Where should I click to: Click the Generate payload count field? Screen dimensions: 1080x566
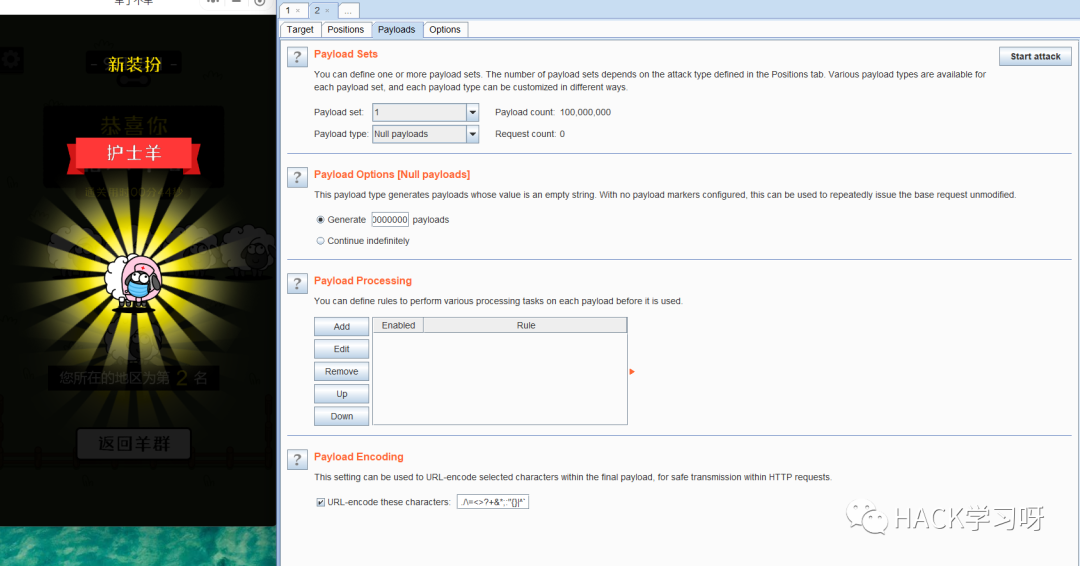[390, 220]
